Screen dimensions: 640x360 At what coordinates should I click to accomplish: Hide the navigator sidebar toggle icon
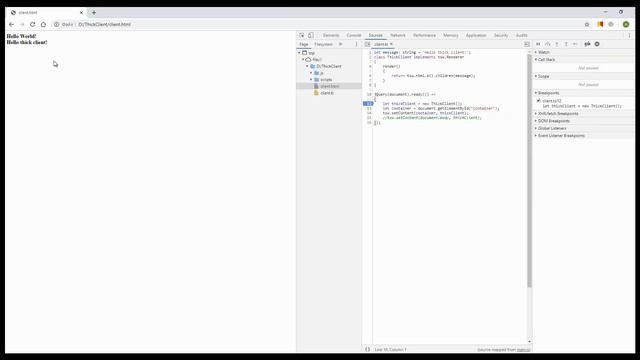coord(367,44)
